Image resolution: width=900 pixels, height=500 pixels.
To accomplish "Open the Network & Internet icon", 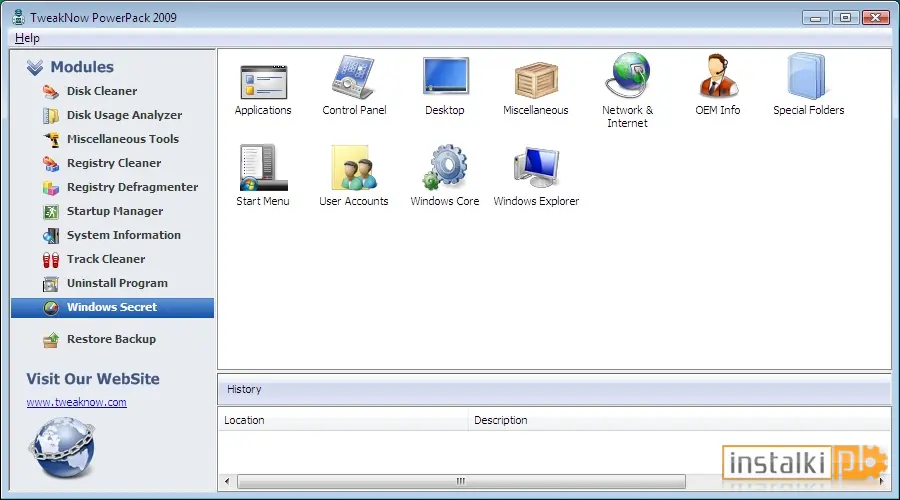I will [627, 75].
